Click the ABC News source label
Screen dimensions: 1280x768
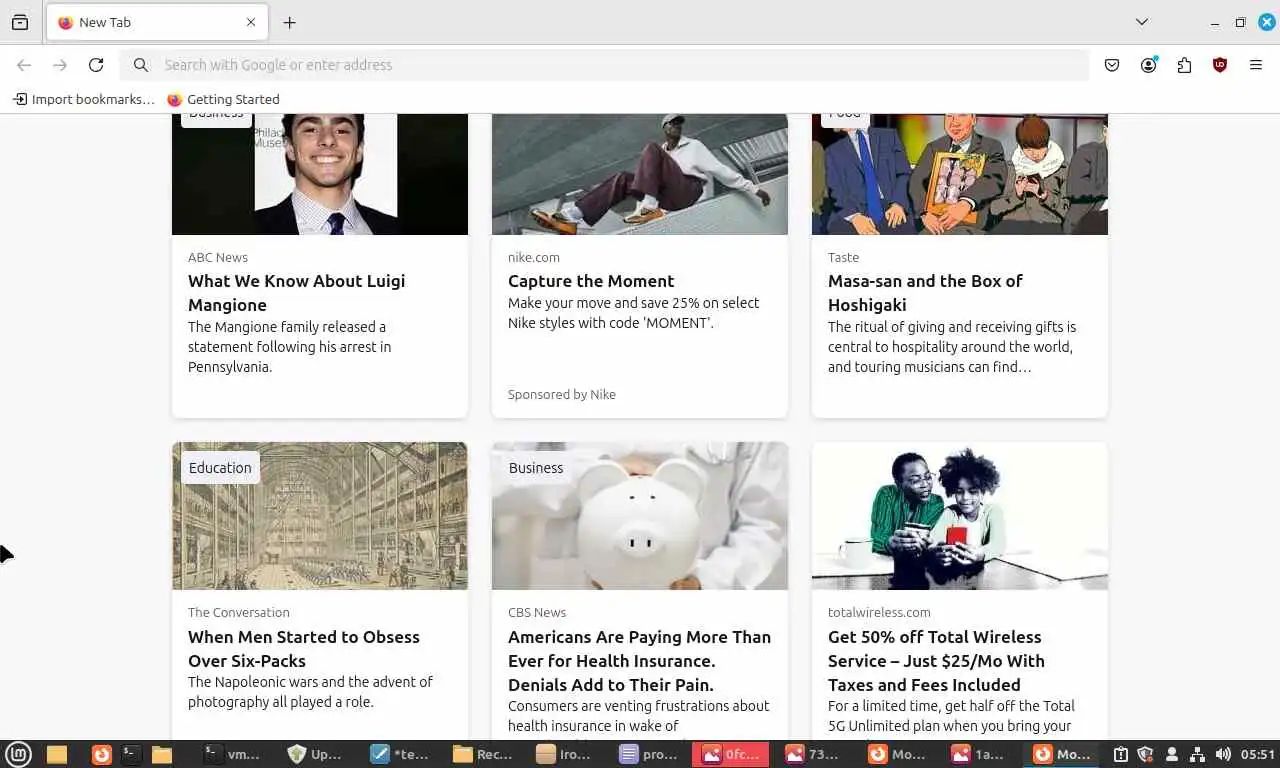(218, 257)
